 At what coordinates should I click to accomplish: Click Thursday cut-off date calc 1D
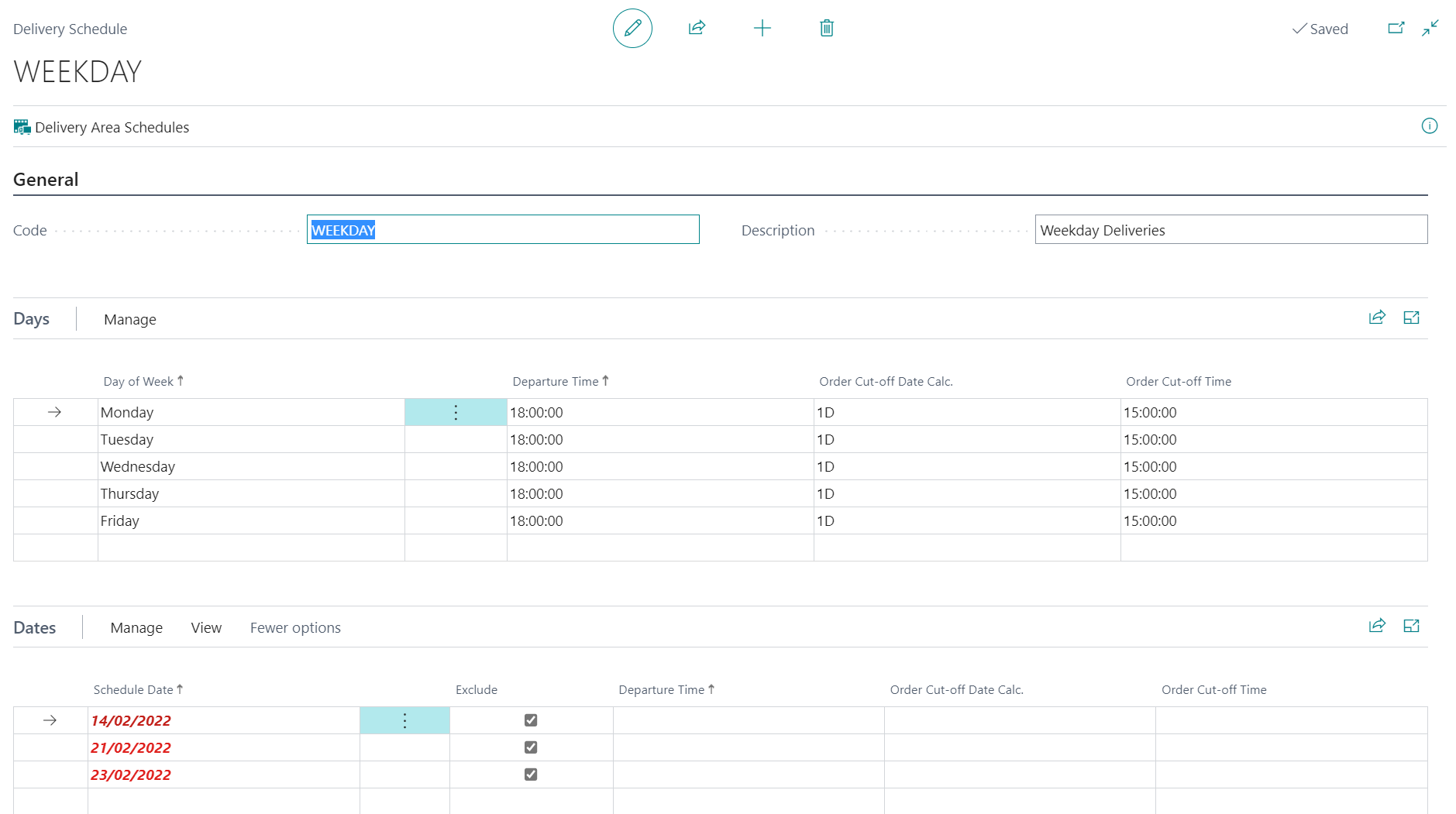click(967, 493)
